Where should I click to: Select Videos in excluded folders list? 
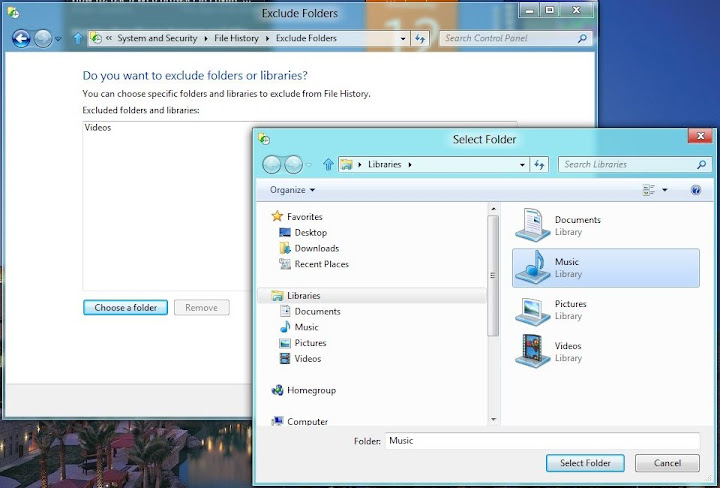pyautogui.click(x=98, y=128)
